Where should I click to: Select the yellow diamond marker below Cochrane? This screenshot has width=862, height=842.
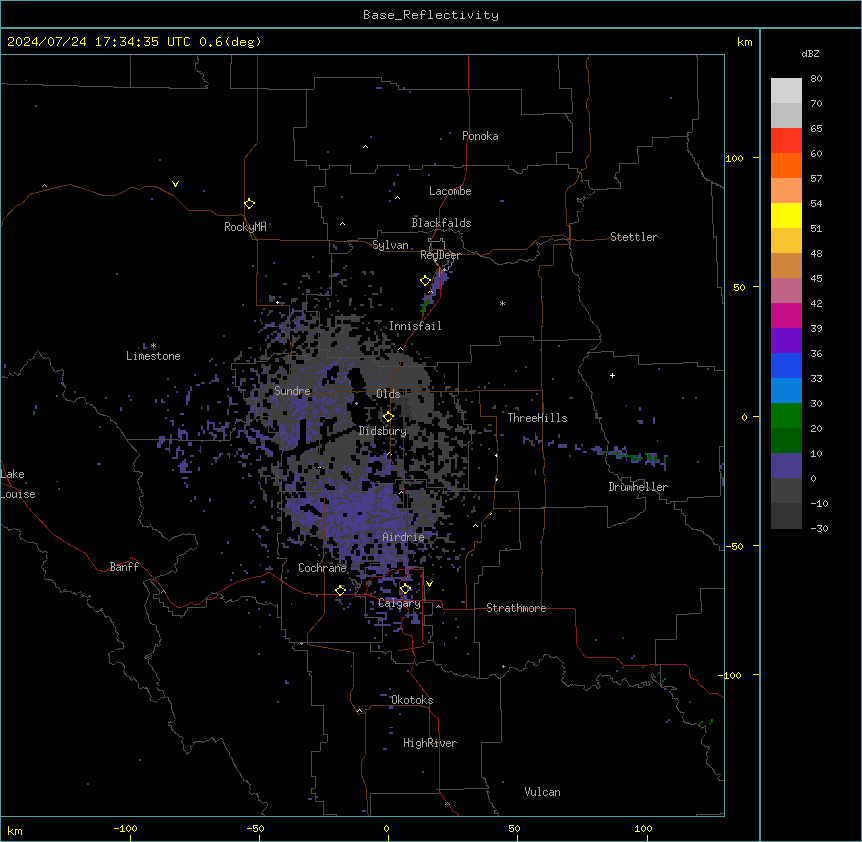pyautogui.click(x=340, y=590)
